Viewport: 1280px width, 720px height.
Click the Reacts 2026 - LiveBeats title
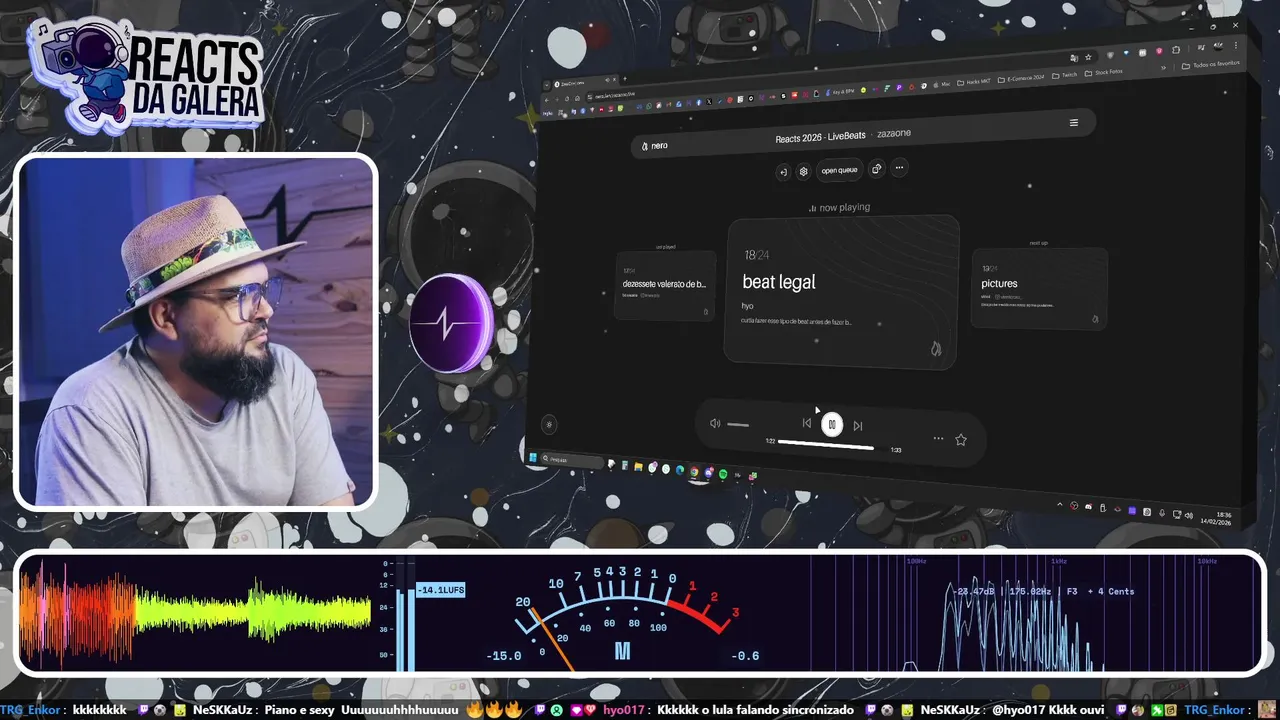click(820, 137)
